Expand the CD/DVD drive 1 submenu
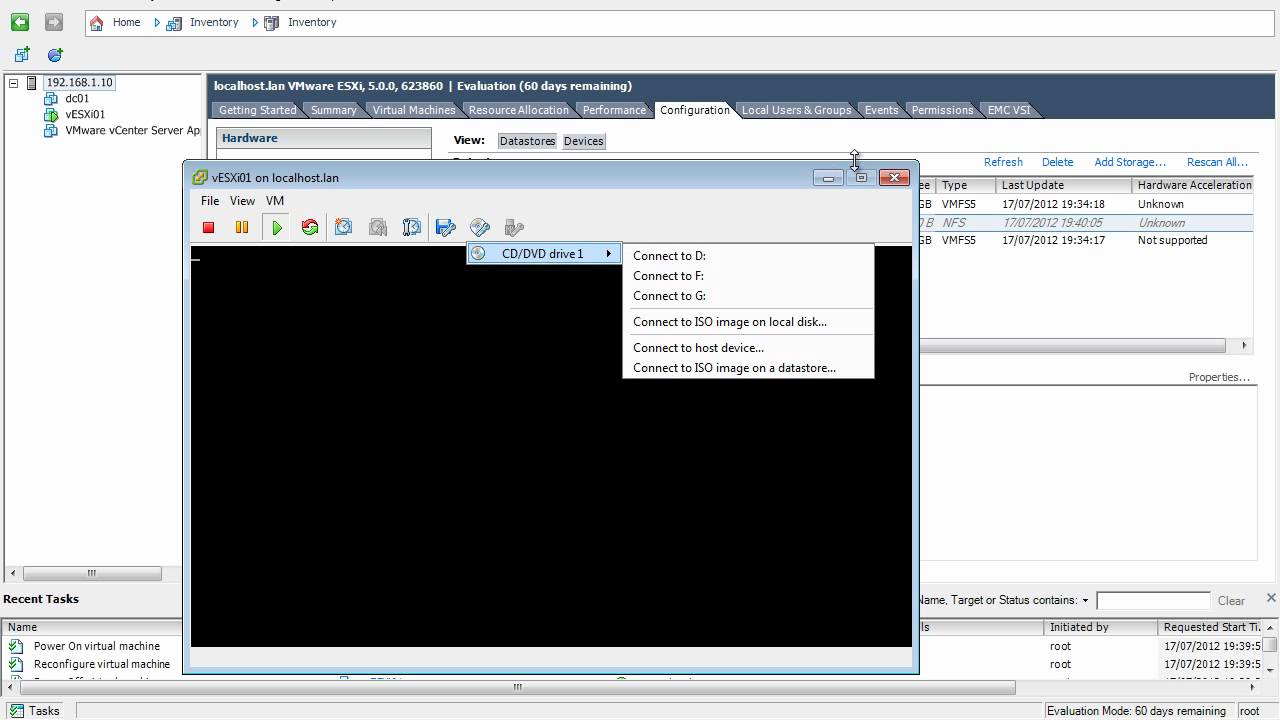The height and width of the screenshot is (720, 1280). click(544, 254)
